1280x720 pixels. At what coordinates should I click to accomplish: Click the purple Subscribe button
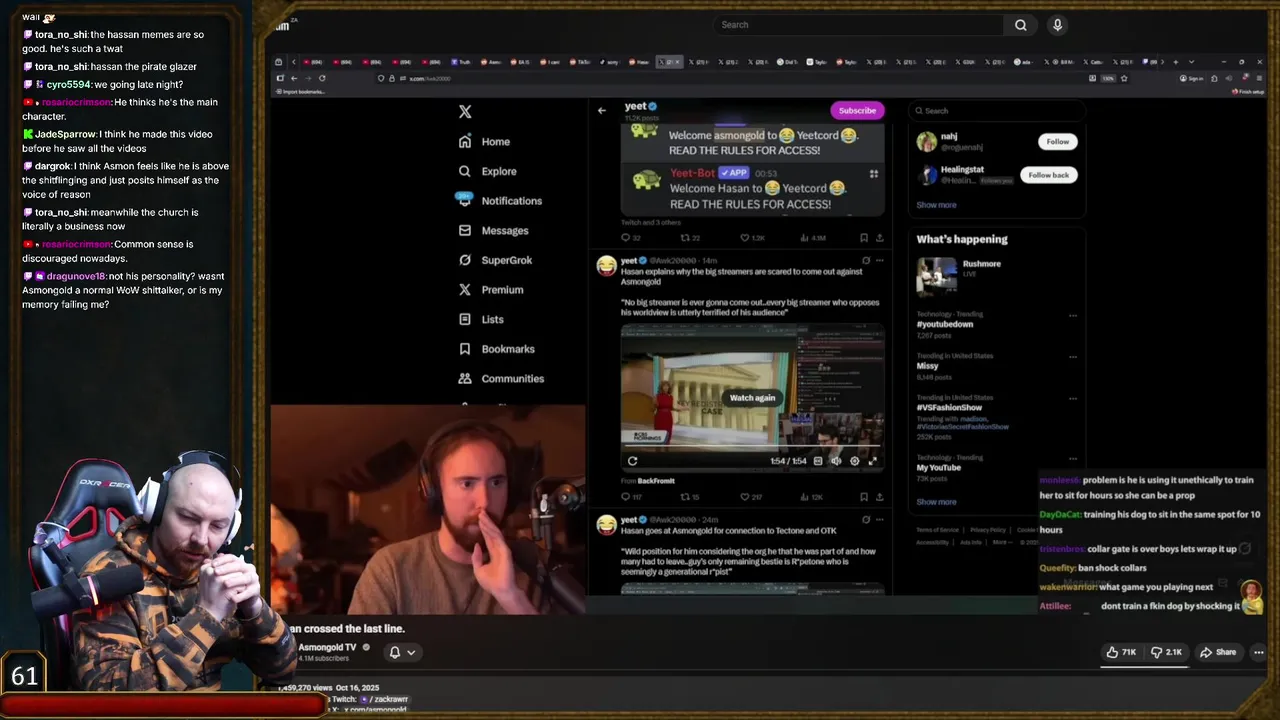(857, 110)
